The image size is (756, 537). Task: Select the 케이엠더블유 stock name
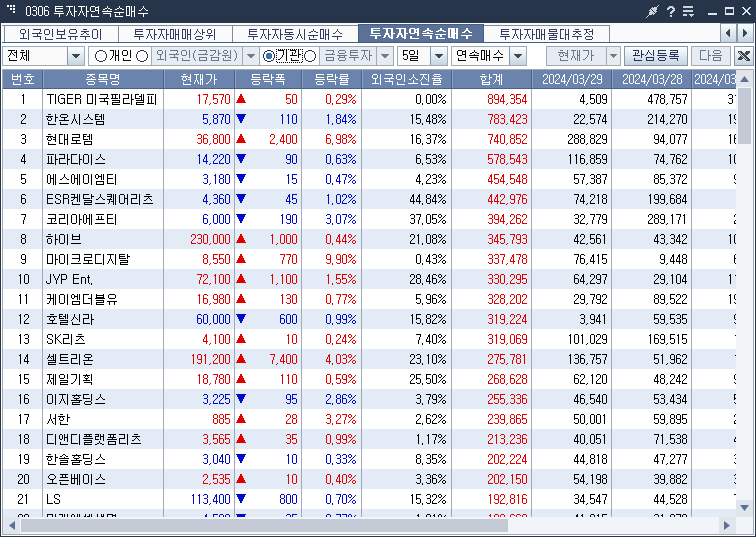click(81, 299)
